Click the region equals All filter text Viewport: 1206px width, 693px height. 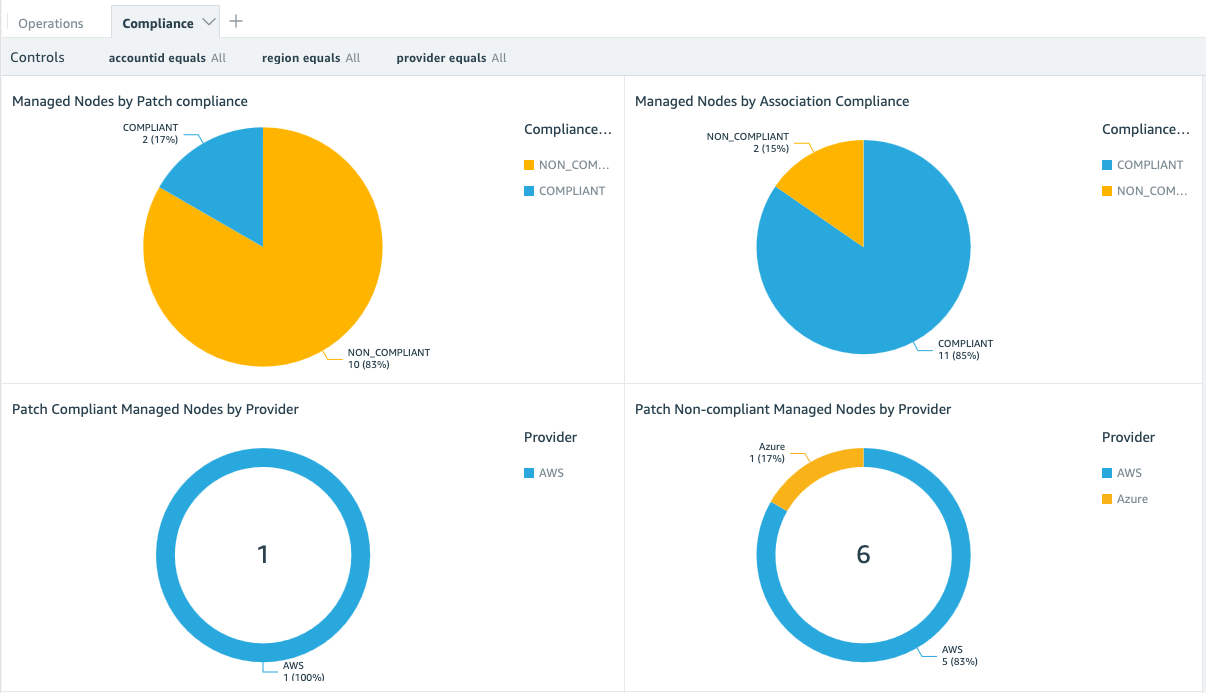(310, 57)
